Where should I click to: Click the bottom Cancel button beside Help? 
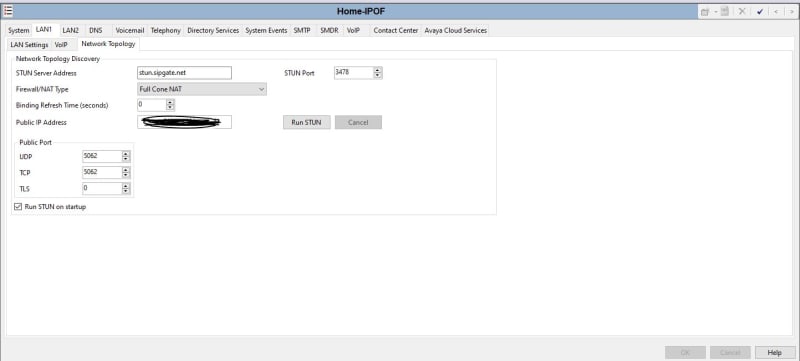point(730,352)
